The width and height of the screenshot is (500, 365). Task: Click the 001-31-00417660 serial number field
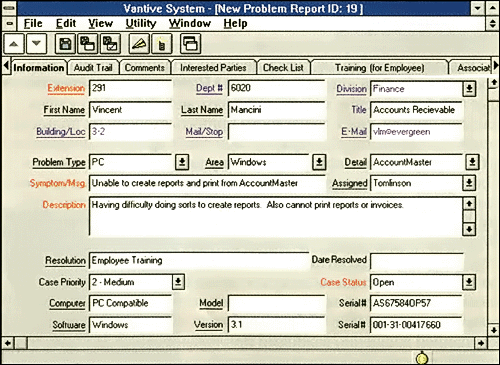coord(417,325)
